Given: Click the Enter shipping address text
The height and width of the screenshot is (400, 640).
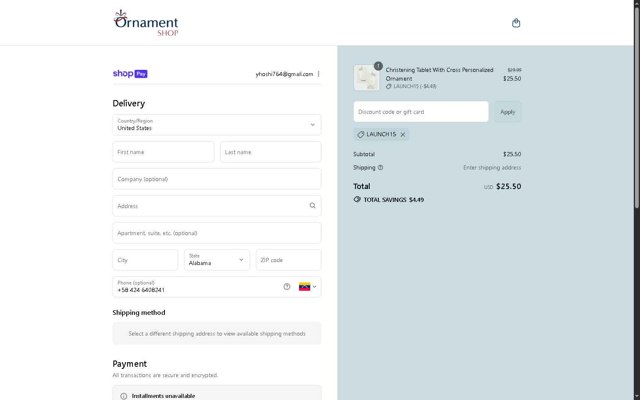Looking at the screenshot, I should click(x=492, y=167).
